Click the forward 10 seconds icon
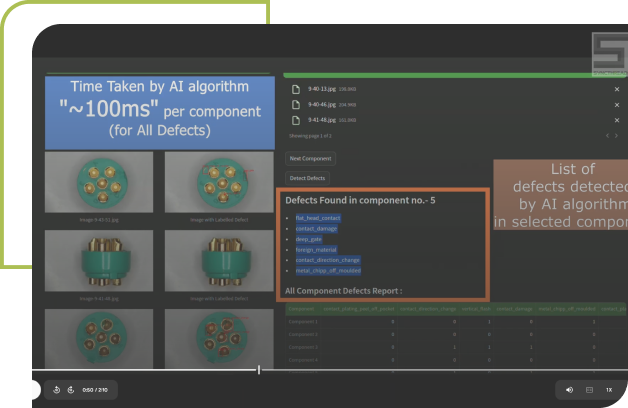 coord(70,389)
